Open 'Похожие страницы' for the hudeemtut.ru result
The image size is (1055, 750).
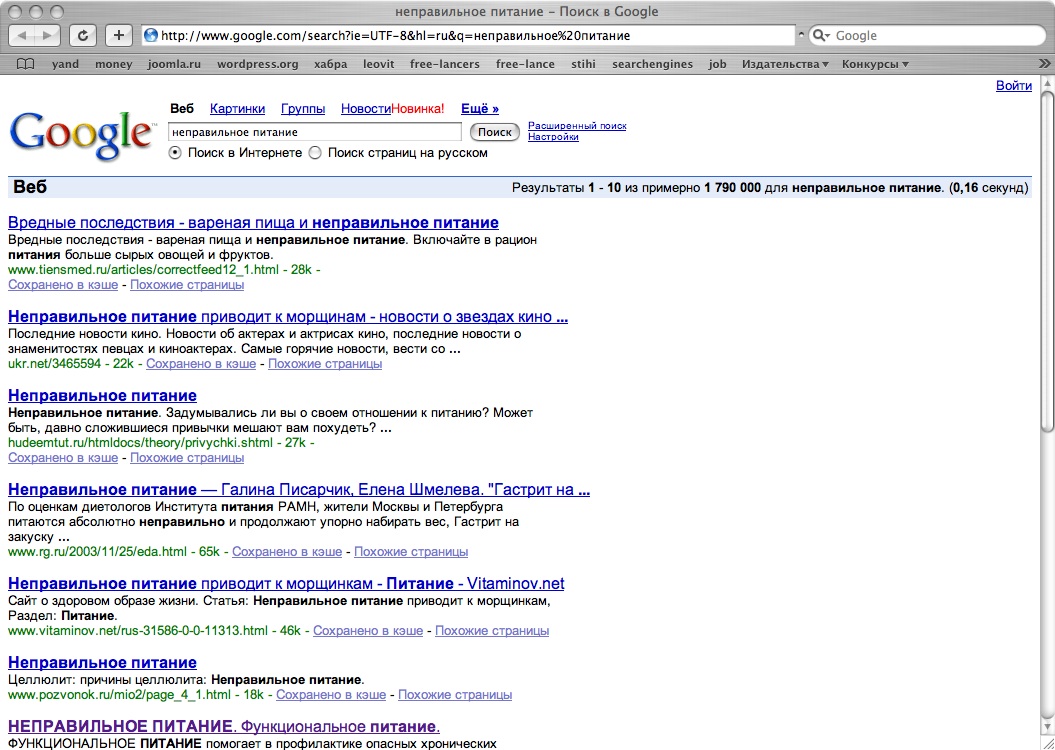187,458
